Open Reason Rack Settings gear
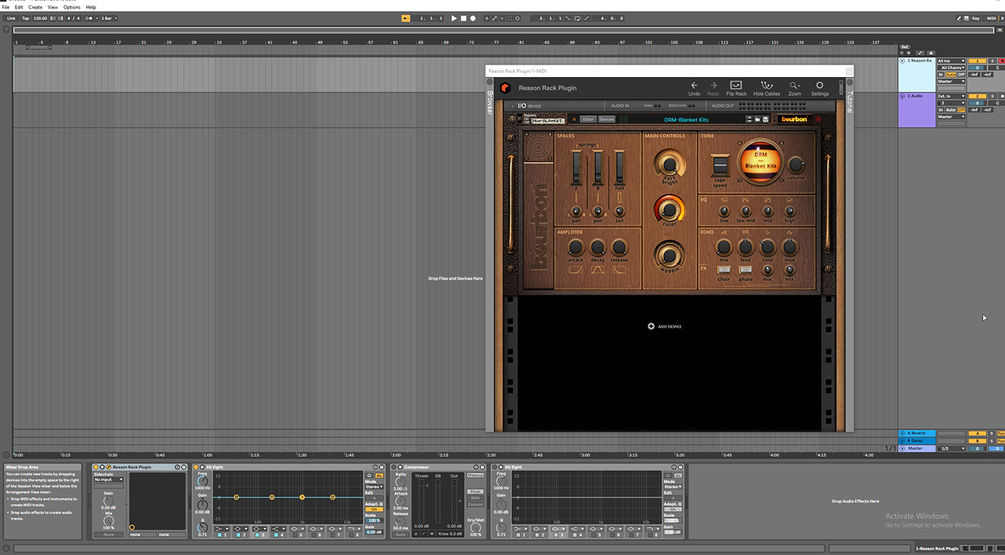 click(x=819, y=88)
